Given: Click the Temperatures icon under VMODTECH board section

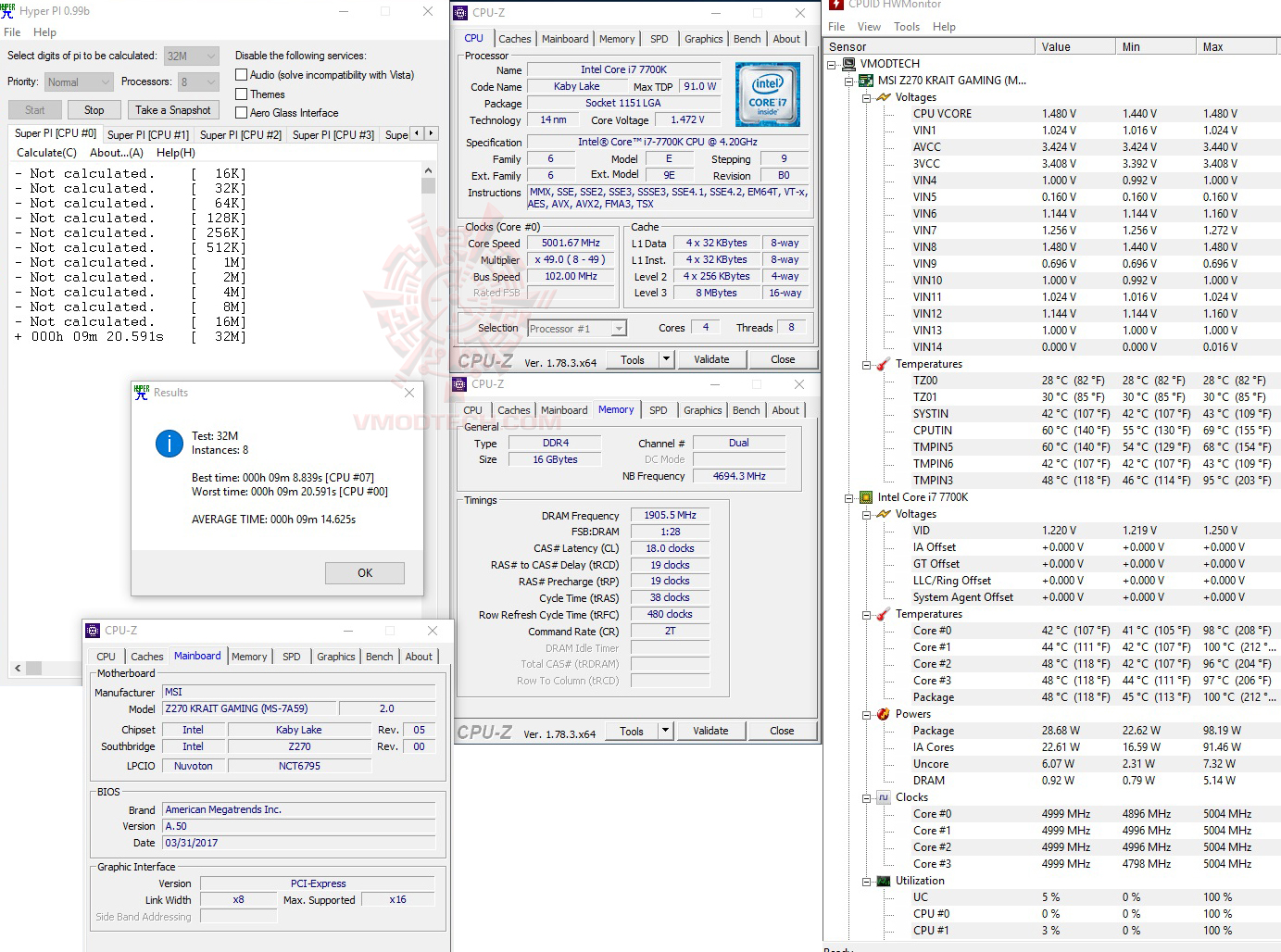Looking at the screenshot, I should [881, 363].
